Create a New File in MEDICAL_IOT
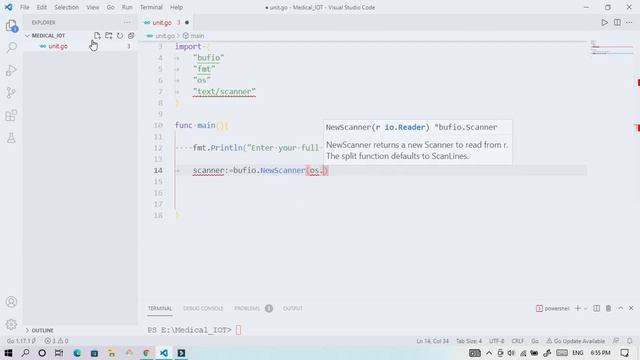The height and width of the screenshot is (360, 640). click(x=97, y=36)
